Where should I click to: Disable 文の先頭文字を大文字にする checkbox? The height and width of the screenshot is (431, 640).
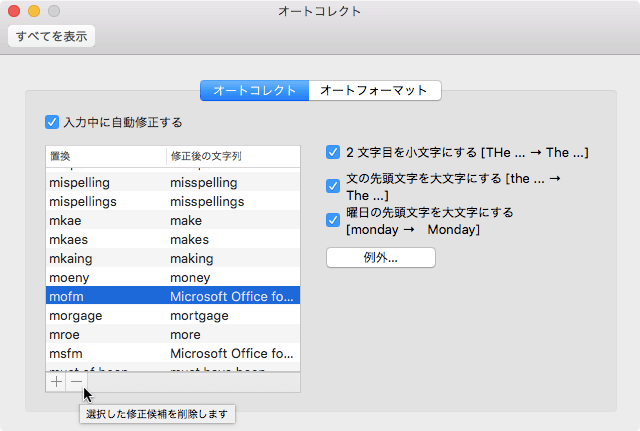tap(333, 186)
